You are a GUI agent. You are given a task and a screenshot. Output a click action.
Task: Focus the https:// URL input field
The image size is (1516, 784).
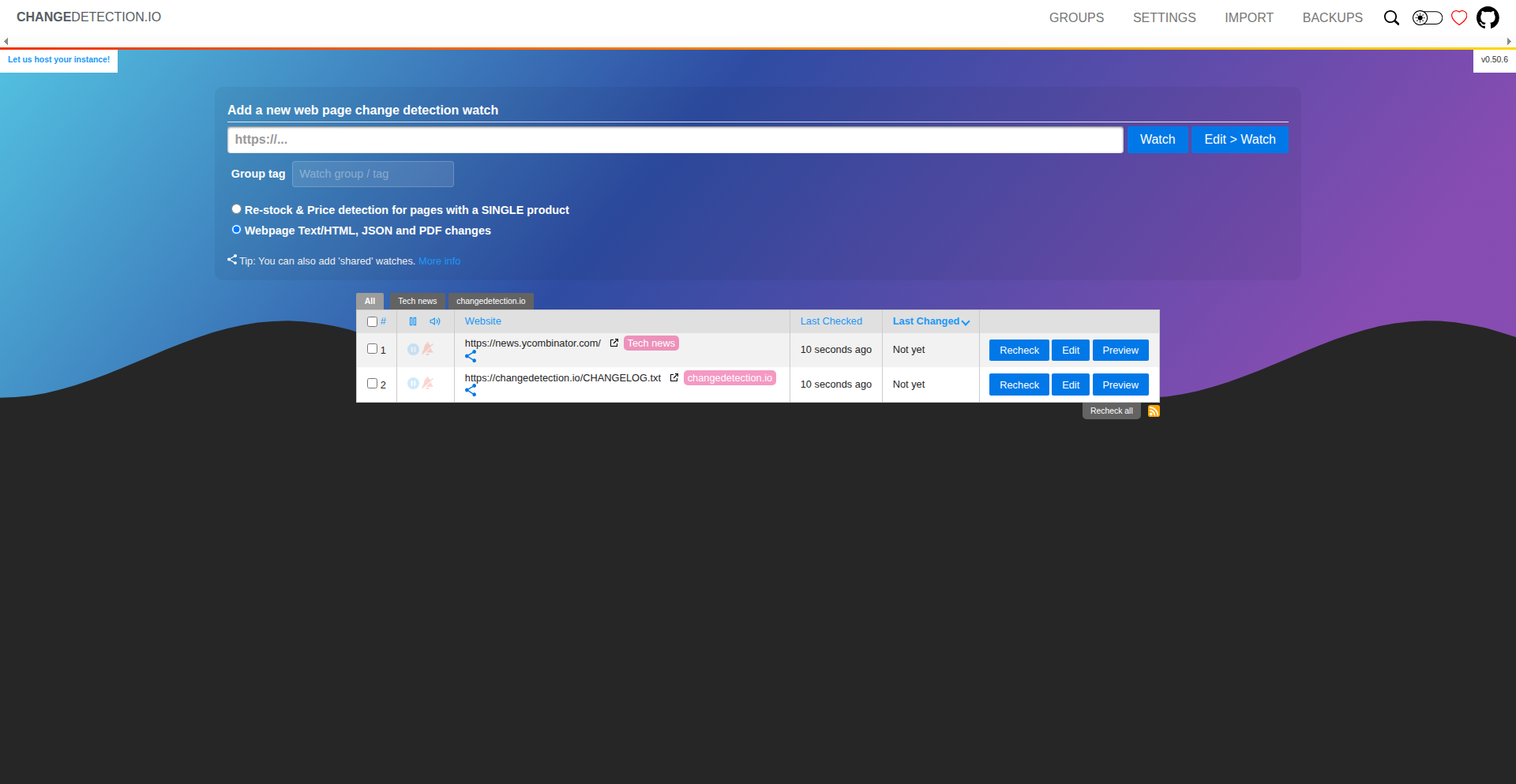click(x=675, y=140)
